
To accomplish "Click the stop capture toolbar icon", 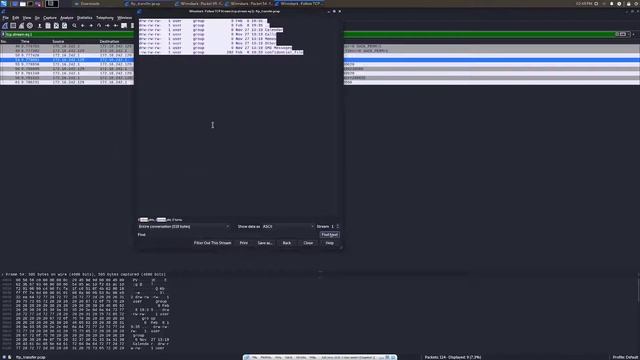I will click(13, 26).
